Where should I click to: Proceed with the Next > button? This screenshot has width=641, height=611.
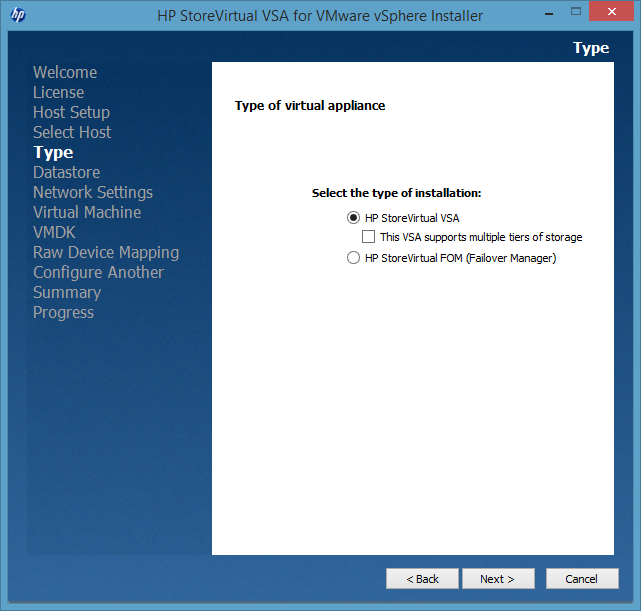pyautogui.click(x=498, y=579)
